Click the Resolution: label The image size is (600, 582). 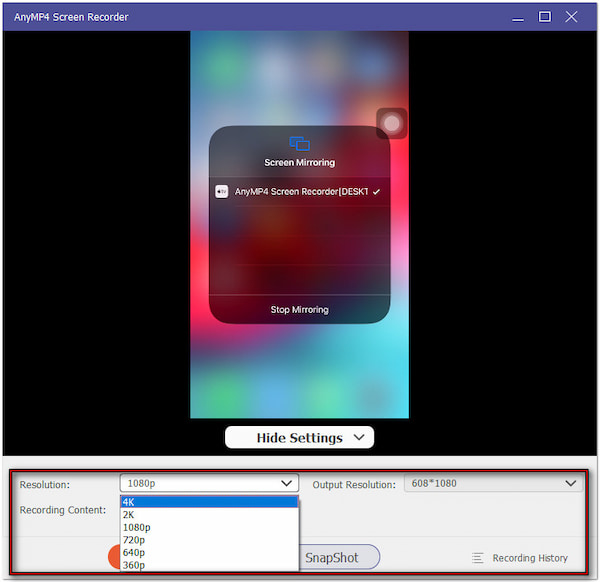point(45,485)
